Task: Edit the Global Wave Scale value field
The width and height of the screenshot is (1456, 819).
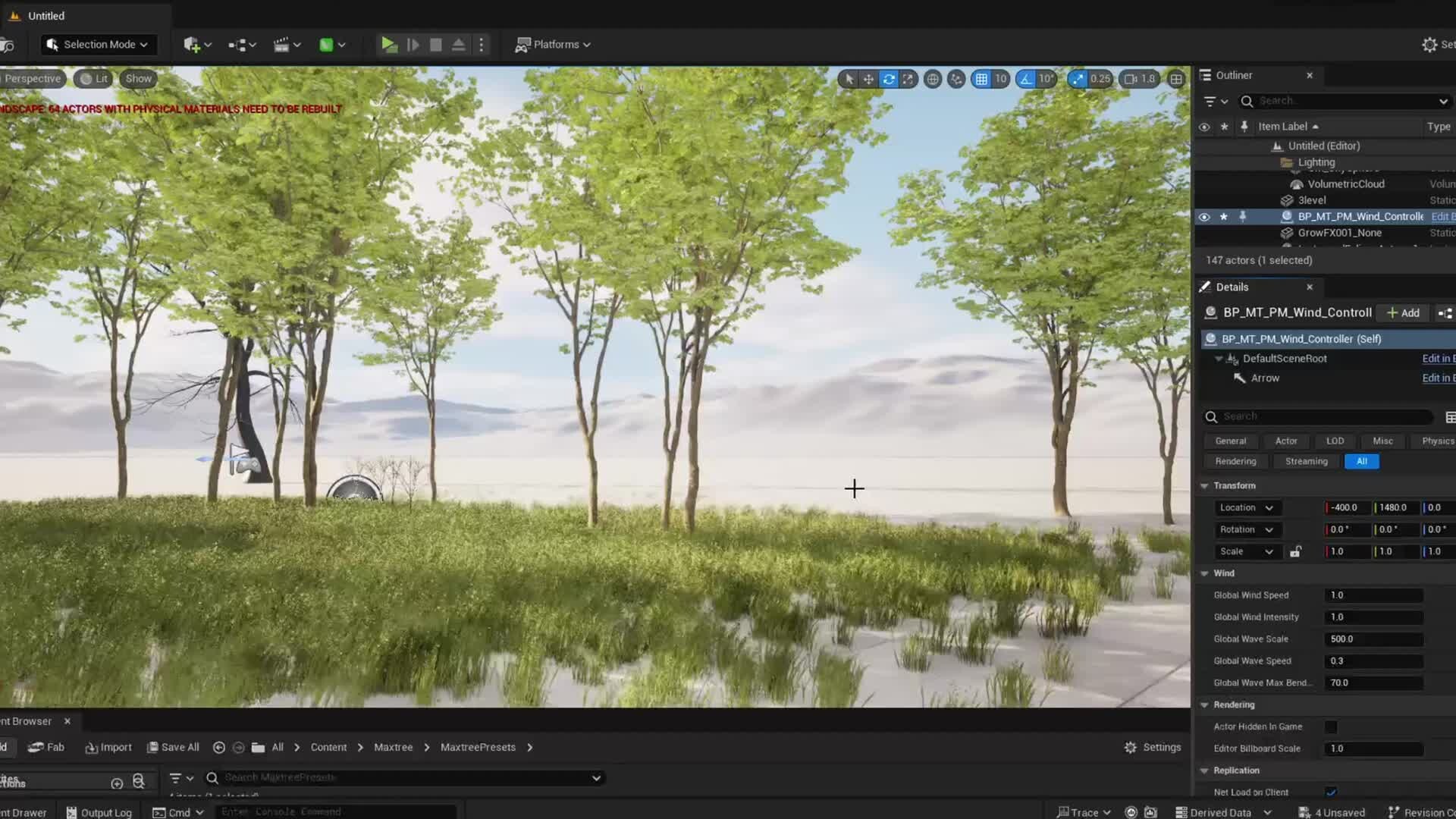Action: coord(1373,639)
